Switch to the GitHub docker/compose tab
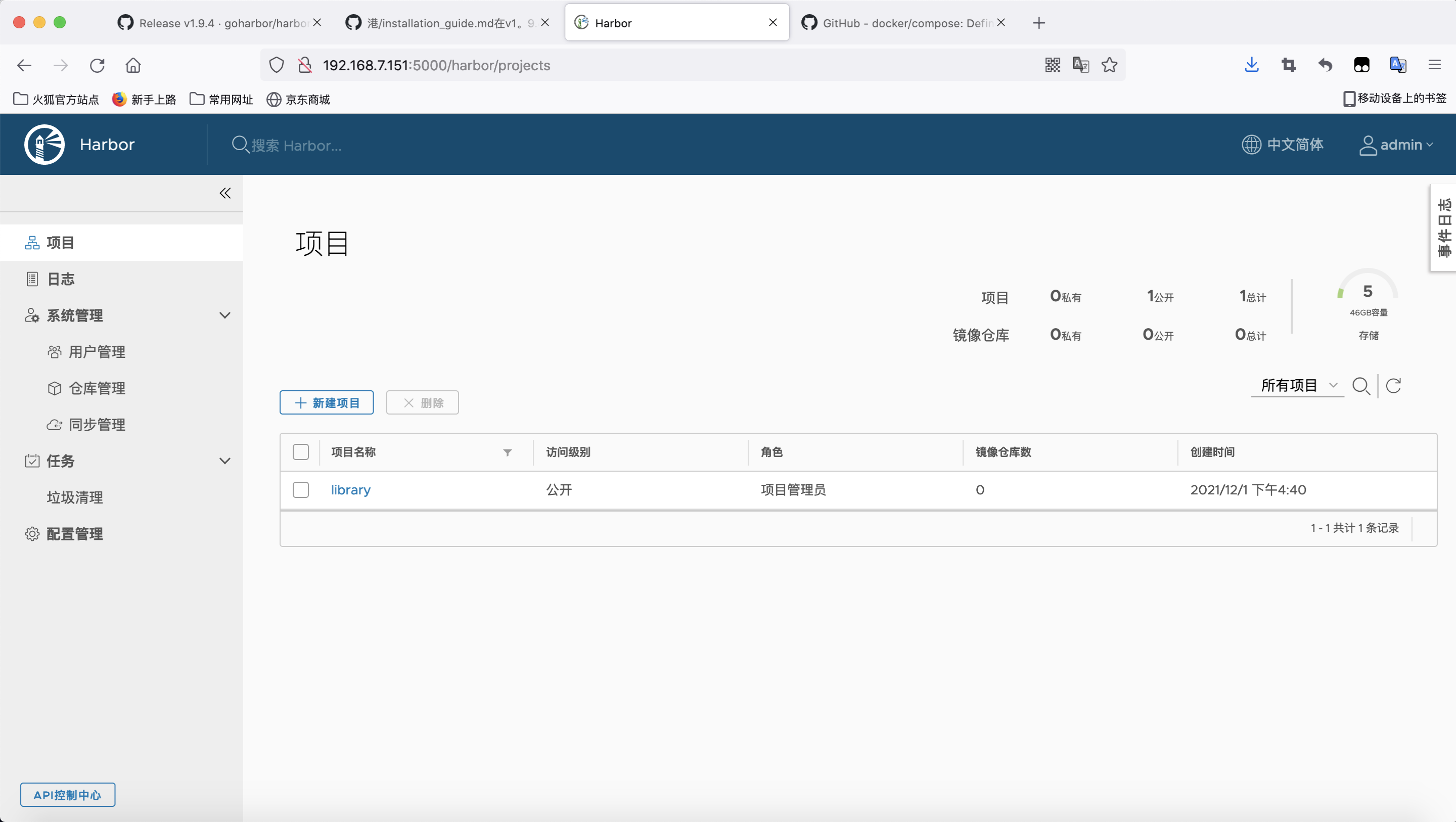 902,23
